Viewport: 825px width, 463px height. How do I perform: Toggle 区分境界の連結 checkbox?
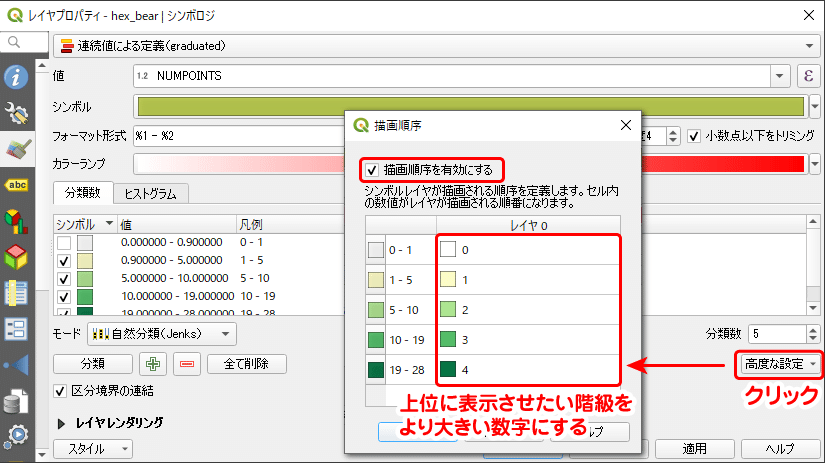(x=60, y=391)
